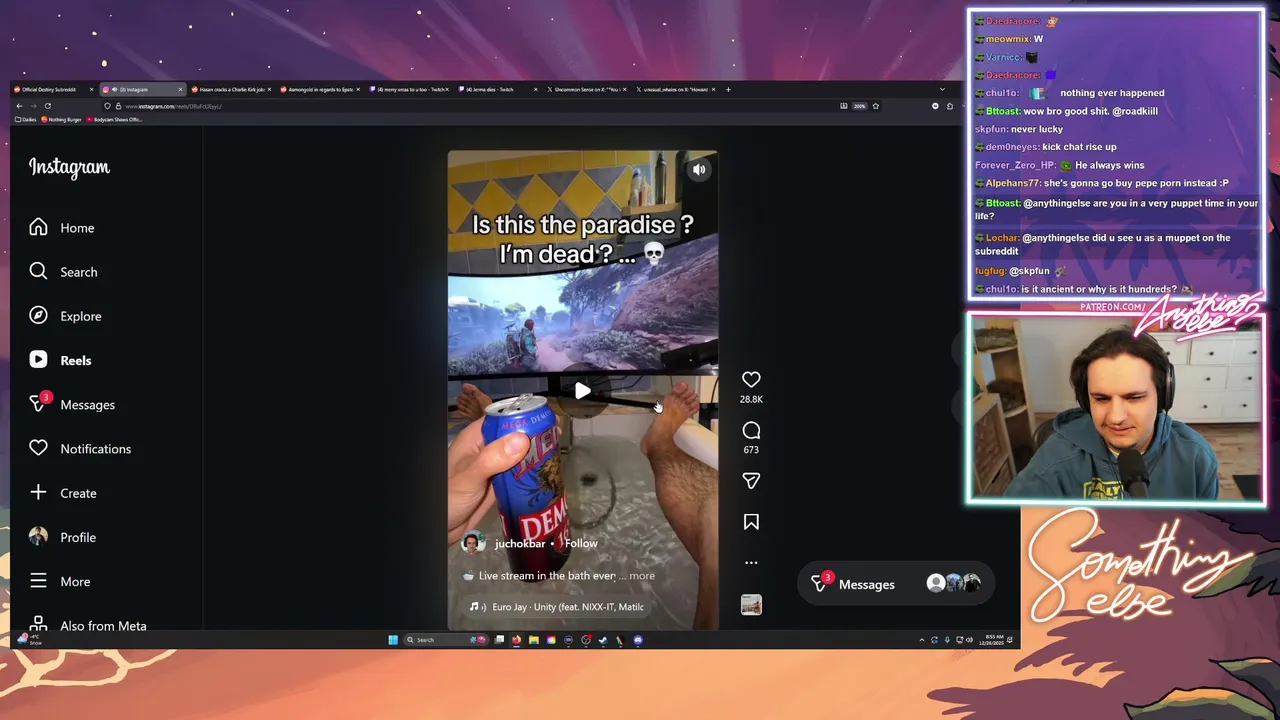Go to the Explore page
This screenshot has width=1280, height=720.
[x=65, y=316]
